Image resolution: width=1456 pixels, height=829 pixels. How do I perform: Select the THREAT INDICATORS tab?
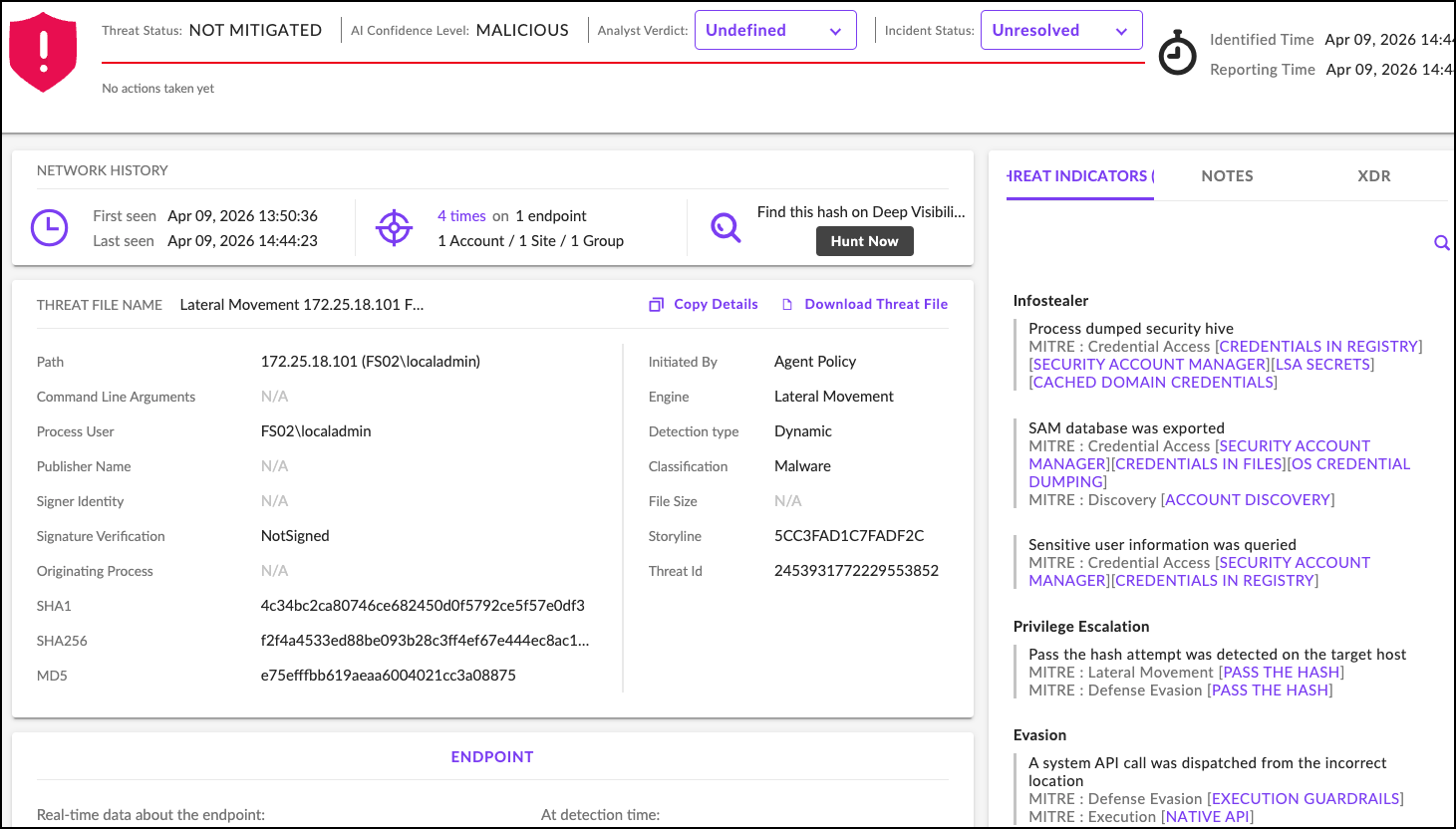point(1079,175)
